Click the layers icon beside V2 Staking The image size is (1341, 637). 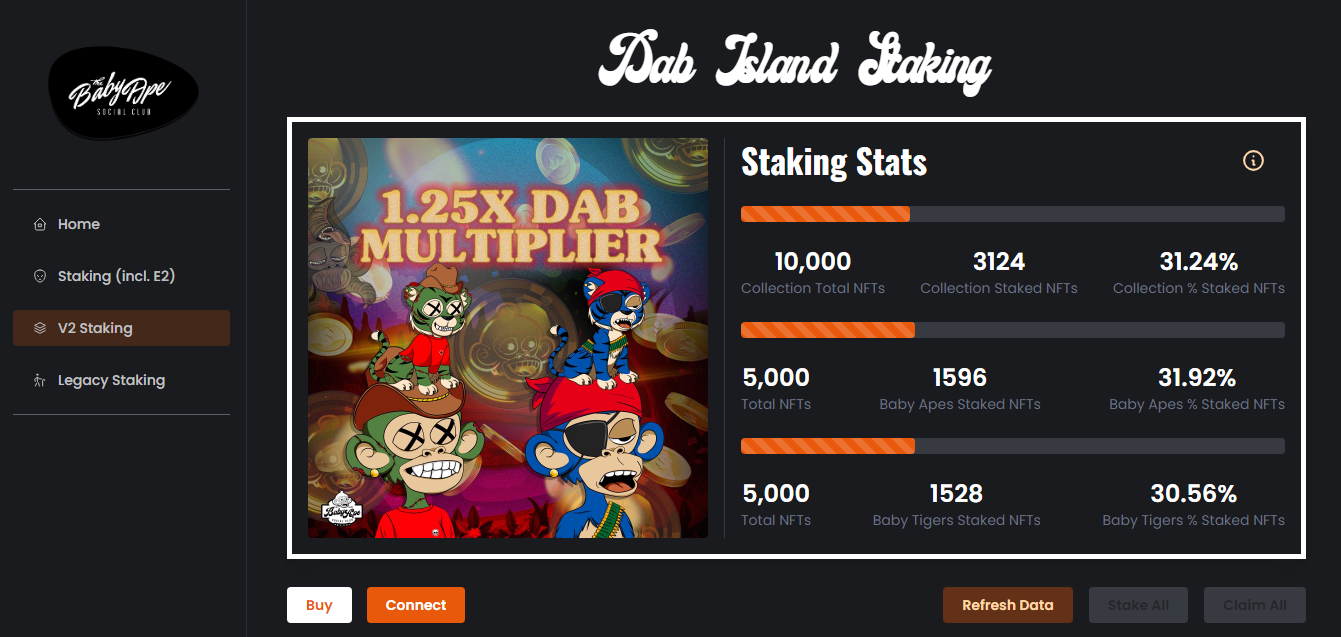coord(40,328)
